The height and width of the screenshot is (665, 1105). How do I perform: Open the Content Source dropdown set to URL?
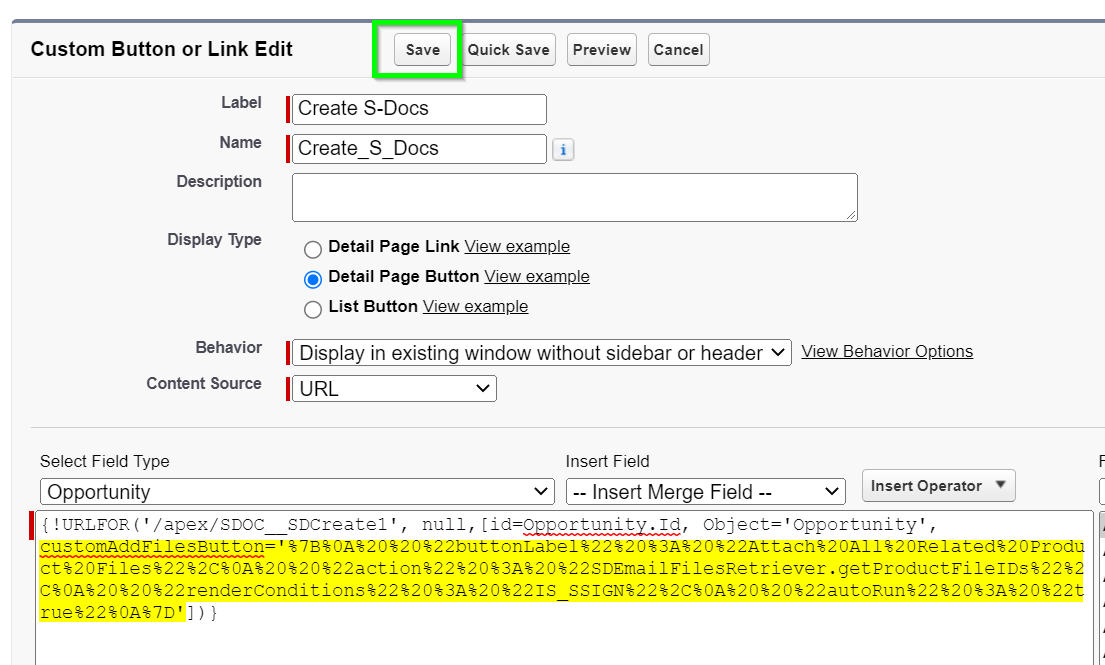[394, 389]
